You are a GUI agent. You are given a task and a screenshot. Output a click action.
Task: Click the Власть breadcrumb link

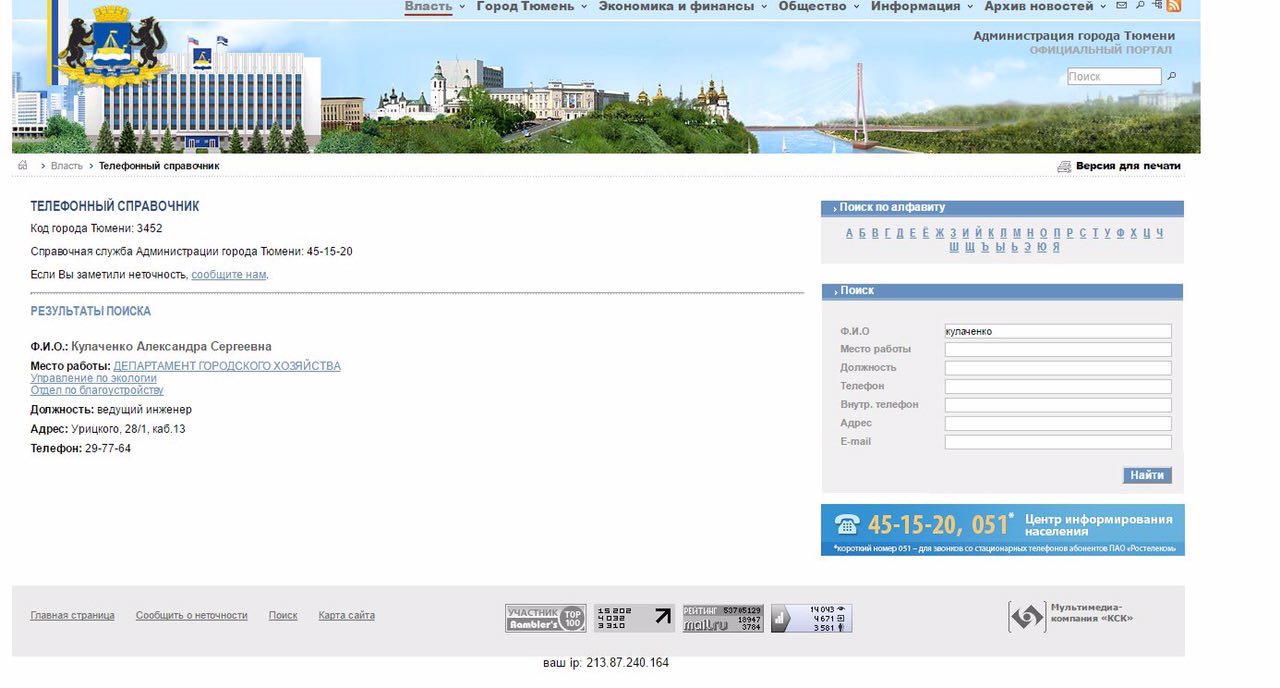[67, 166]
